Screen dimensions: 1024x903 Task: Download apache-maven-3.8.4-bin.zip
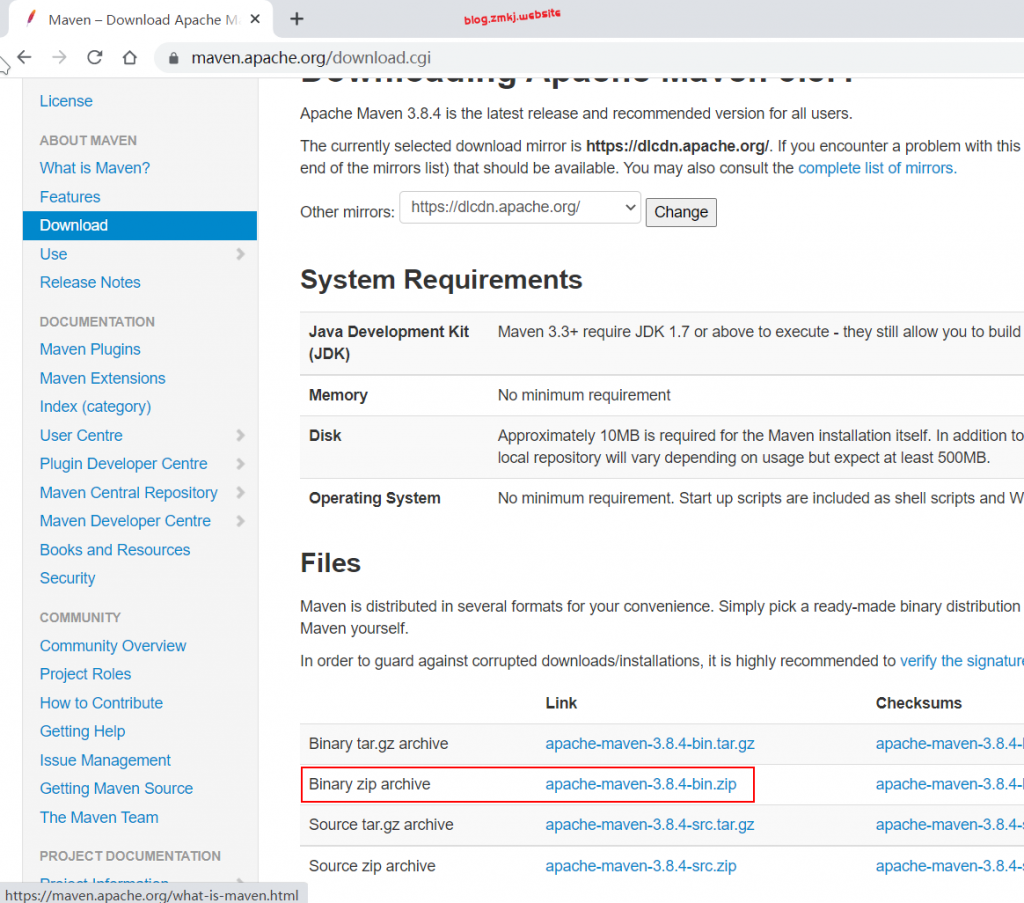coord(641,784)
